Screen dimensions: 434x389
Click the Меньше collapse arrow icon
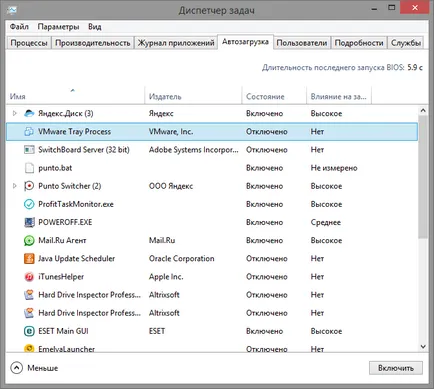pos(16,368)
